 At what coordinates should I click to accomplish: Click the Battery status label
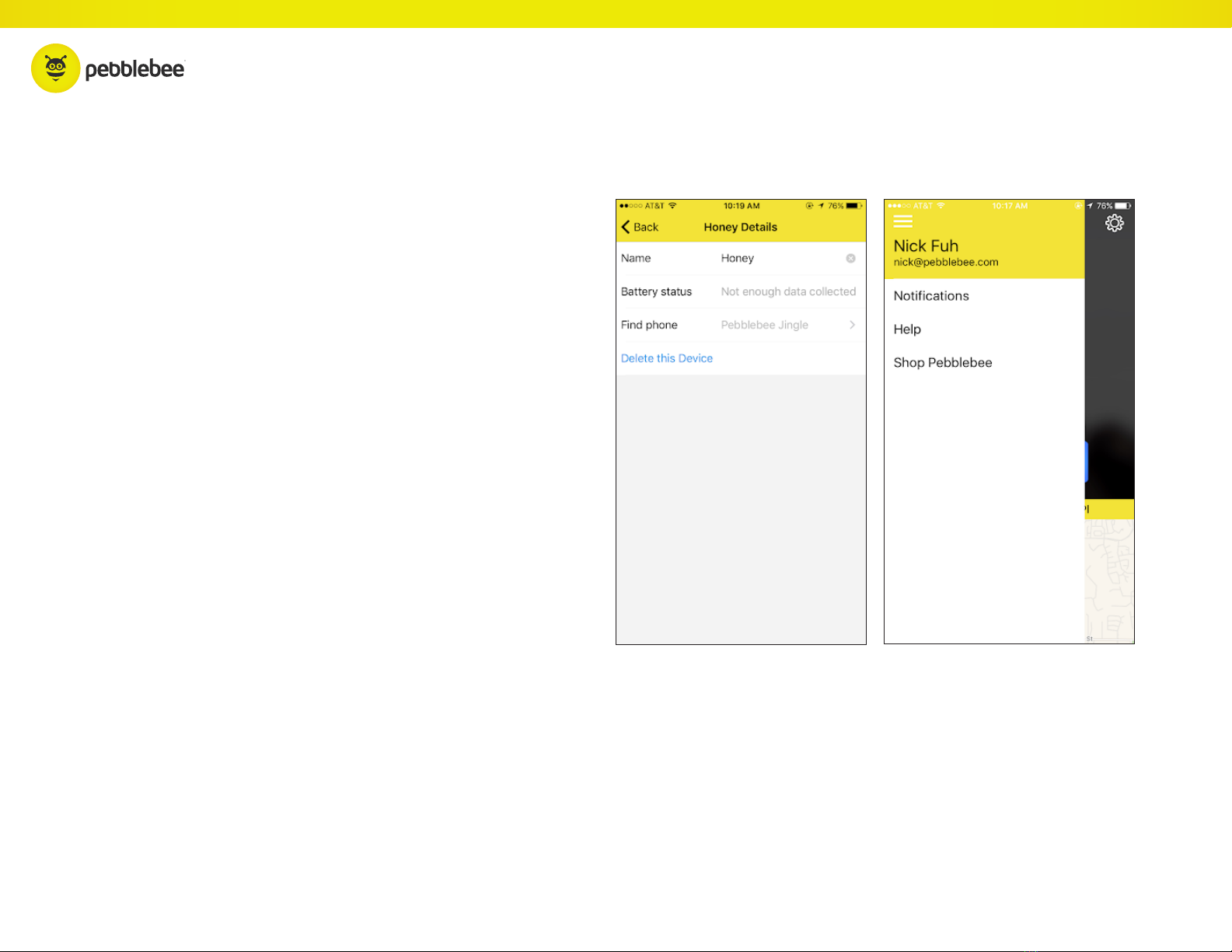point(656,291)
